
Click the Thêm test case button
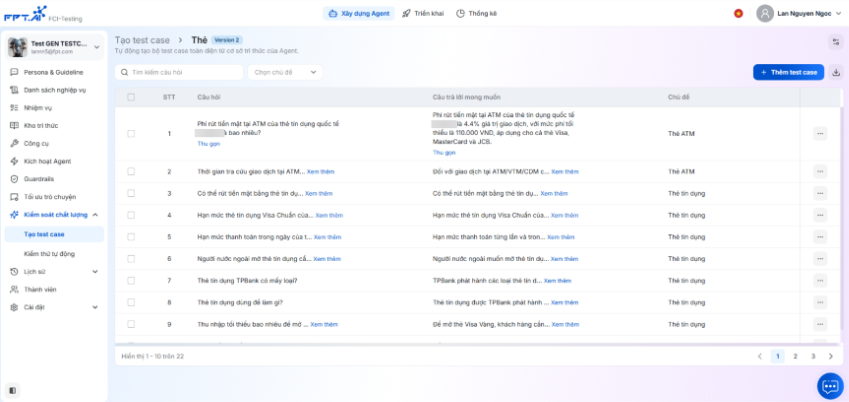pos(788,72)
